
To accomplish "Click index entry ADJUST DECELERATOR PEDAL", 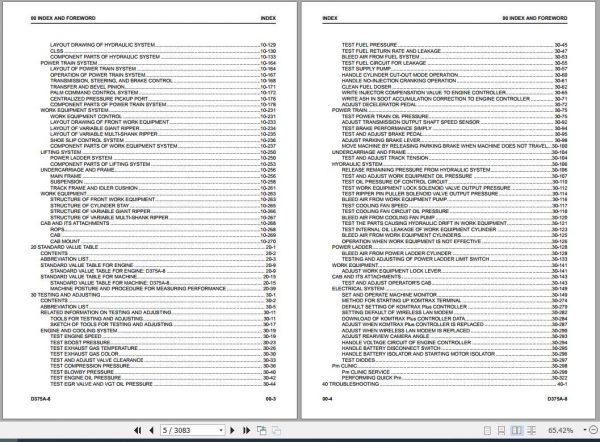I will pyautogui.click(x=379, y=104).
